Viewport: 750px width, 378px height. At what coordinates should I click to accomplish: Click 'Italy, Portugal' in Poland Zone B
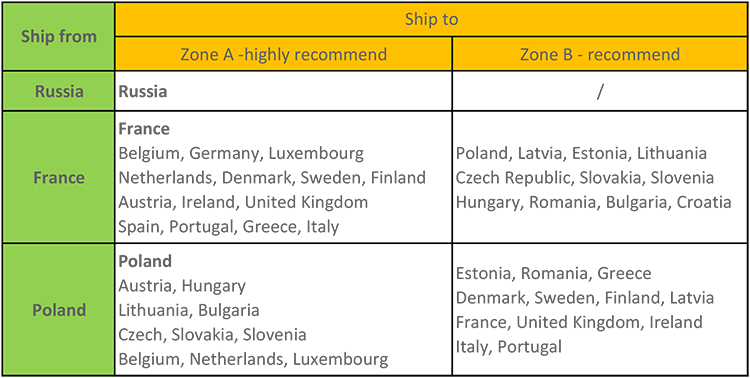coord(508,346)
